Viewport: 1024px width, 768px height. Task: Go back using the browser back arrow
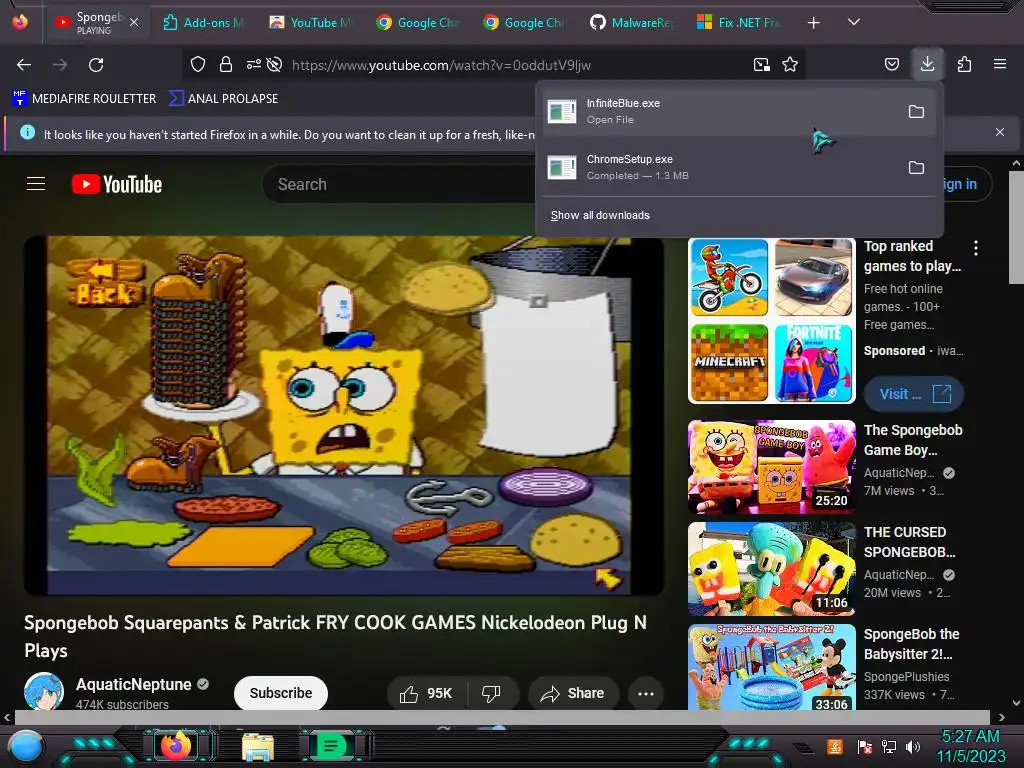(24, 65)
